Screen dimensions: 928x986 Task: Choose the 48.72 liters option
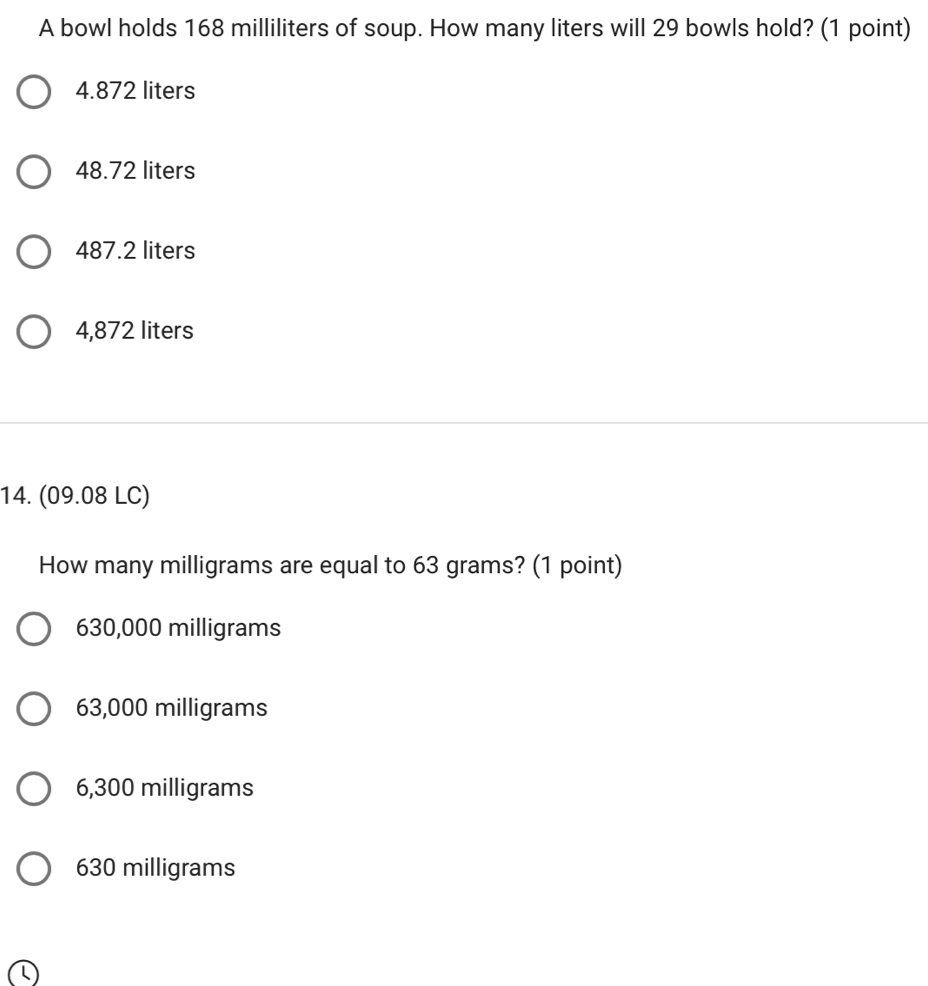(33, 172)
